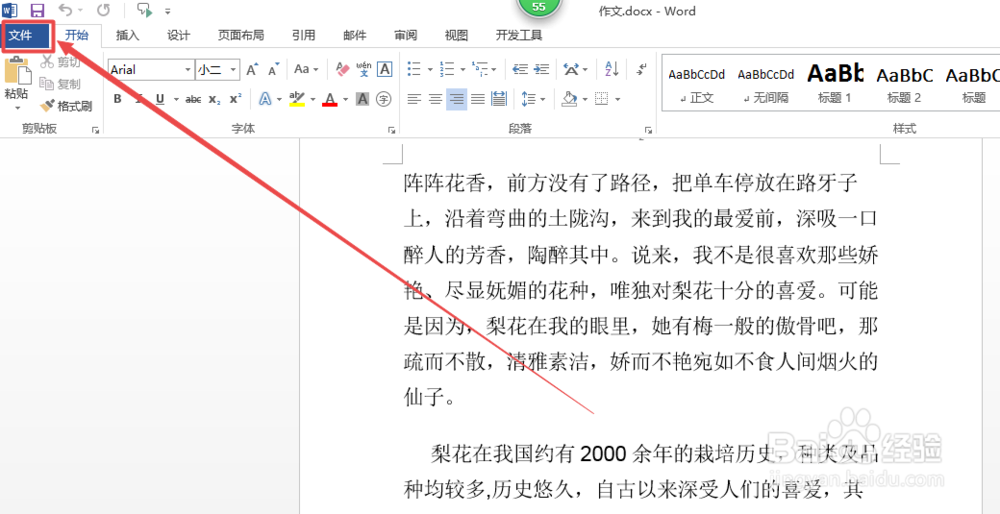Switch to the 页面布局 tab
1000x514 pixels.
(x=241, y=35)
